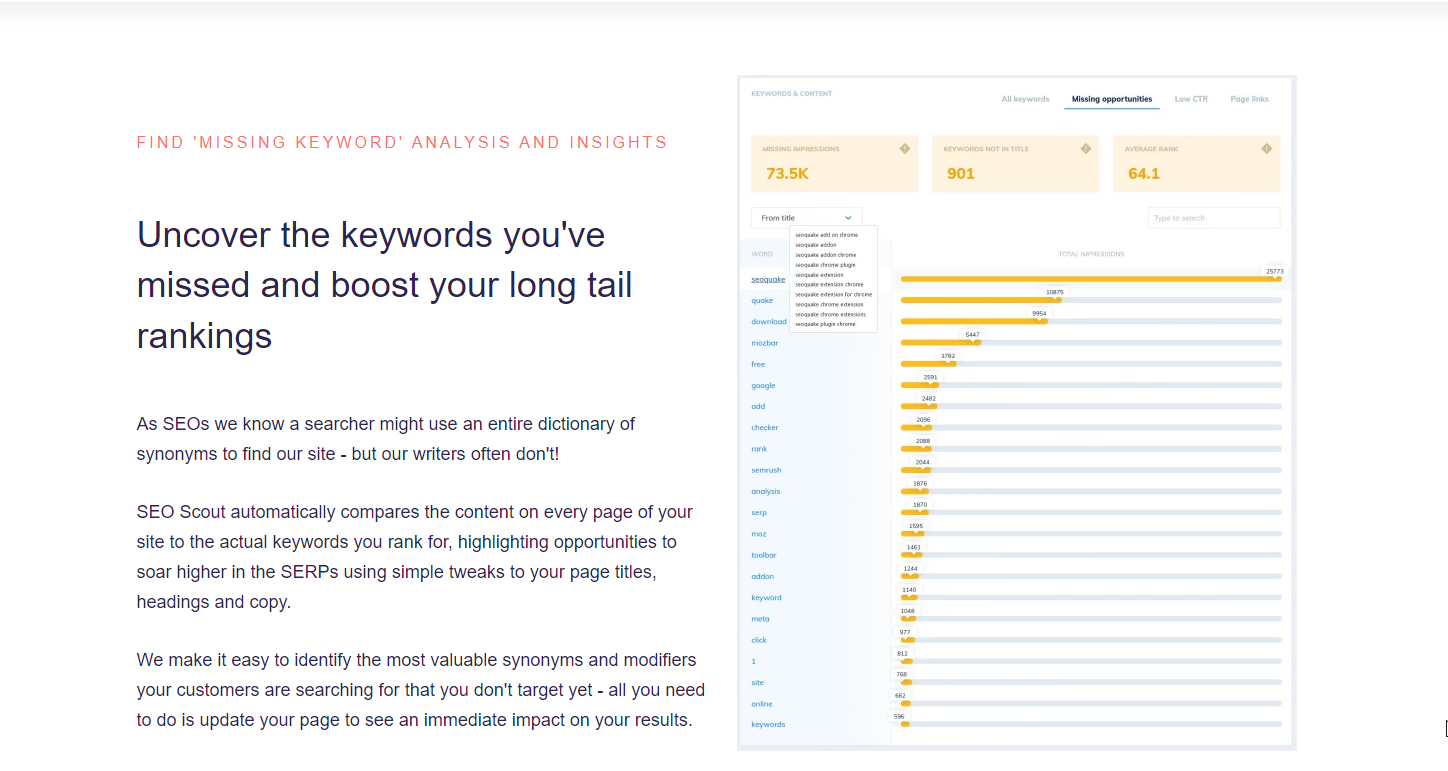
Task: Click the 'click' word link
Action: pos(759,640)
